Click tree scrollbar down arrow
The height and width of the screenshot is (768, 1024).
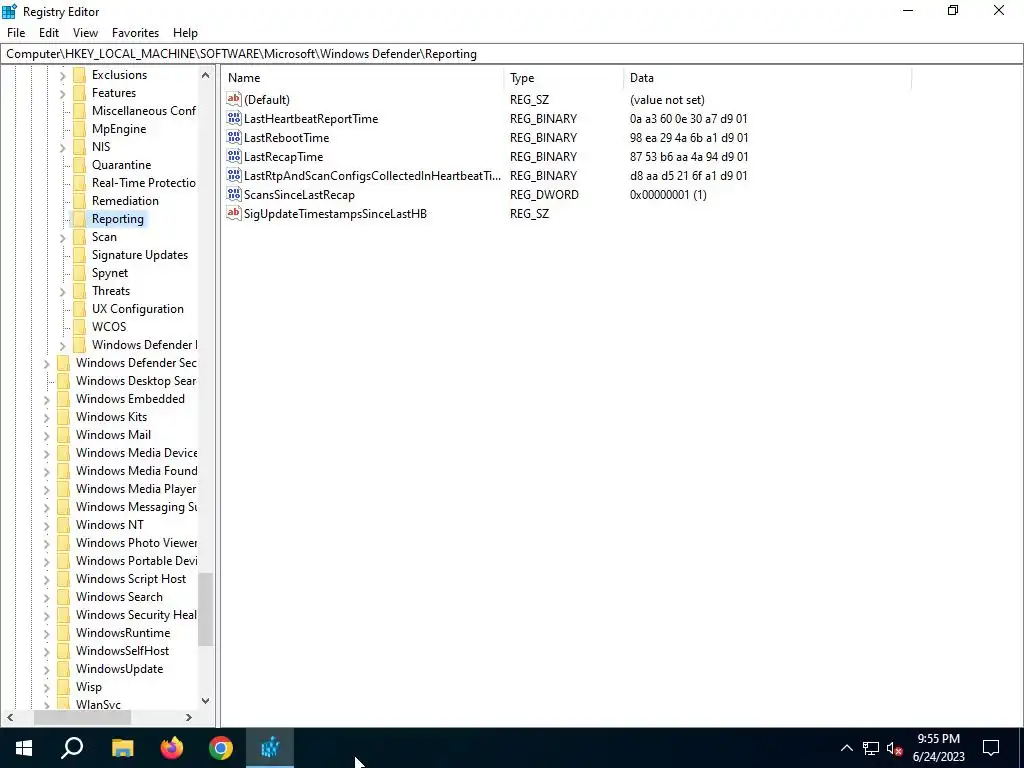pos(206,701)
